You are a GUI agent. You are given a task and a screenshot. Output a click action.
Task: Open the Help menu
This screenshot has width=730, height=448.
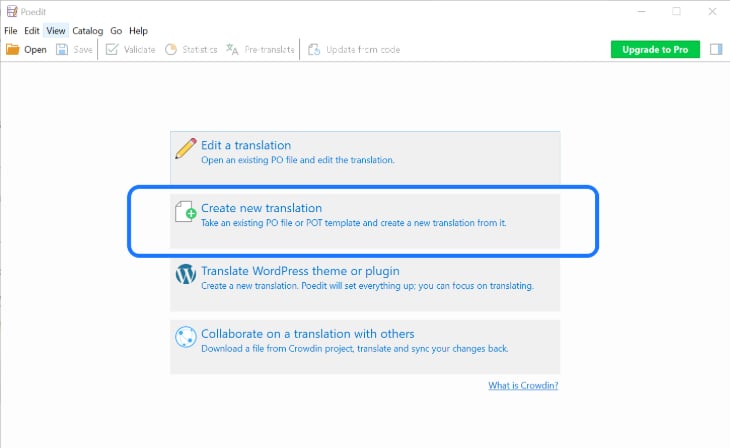pyautogui.click(x=138, y=31)
